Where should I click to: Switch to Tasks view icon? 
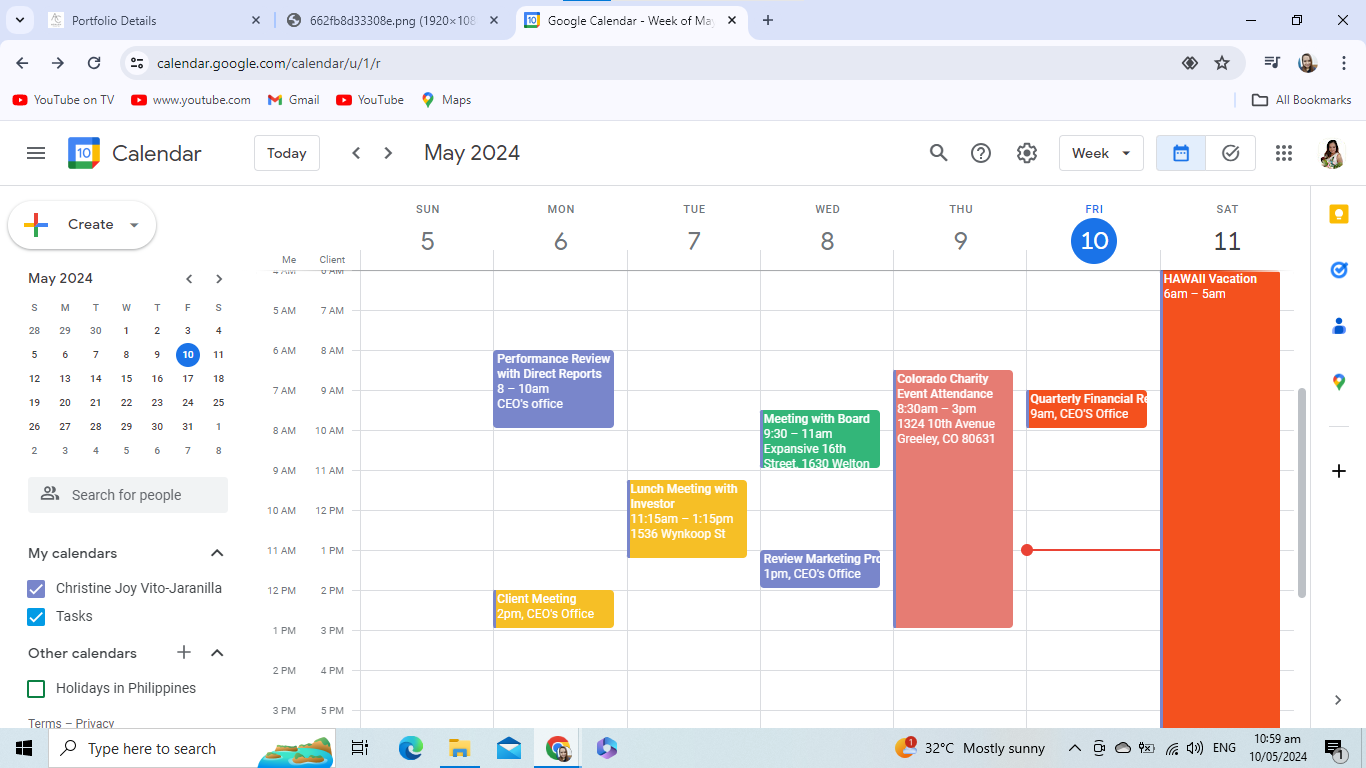click(x=1231, y=153)
